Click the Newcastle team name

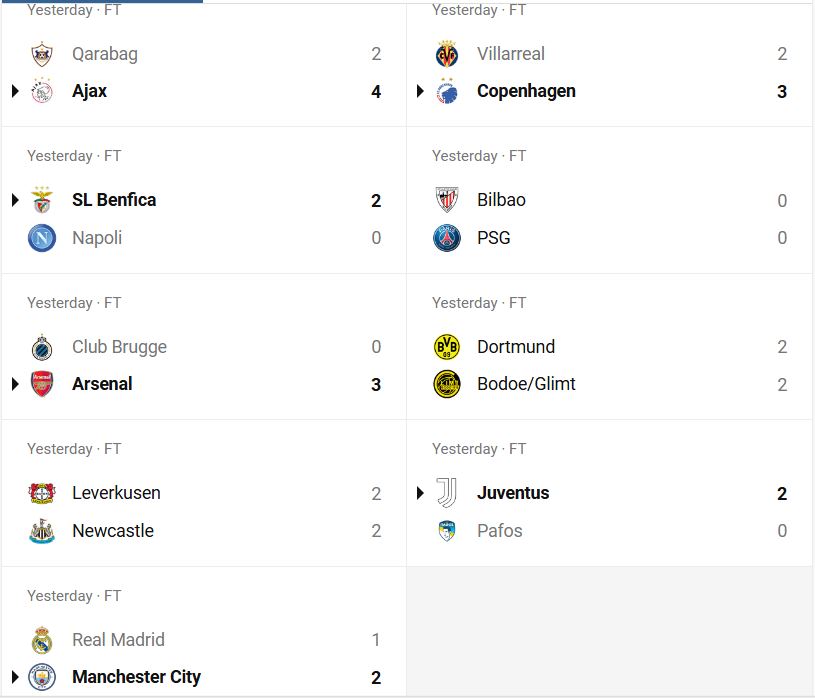[x=113, y=531]
